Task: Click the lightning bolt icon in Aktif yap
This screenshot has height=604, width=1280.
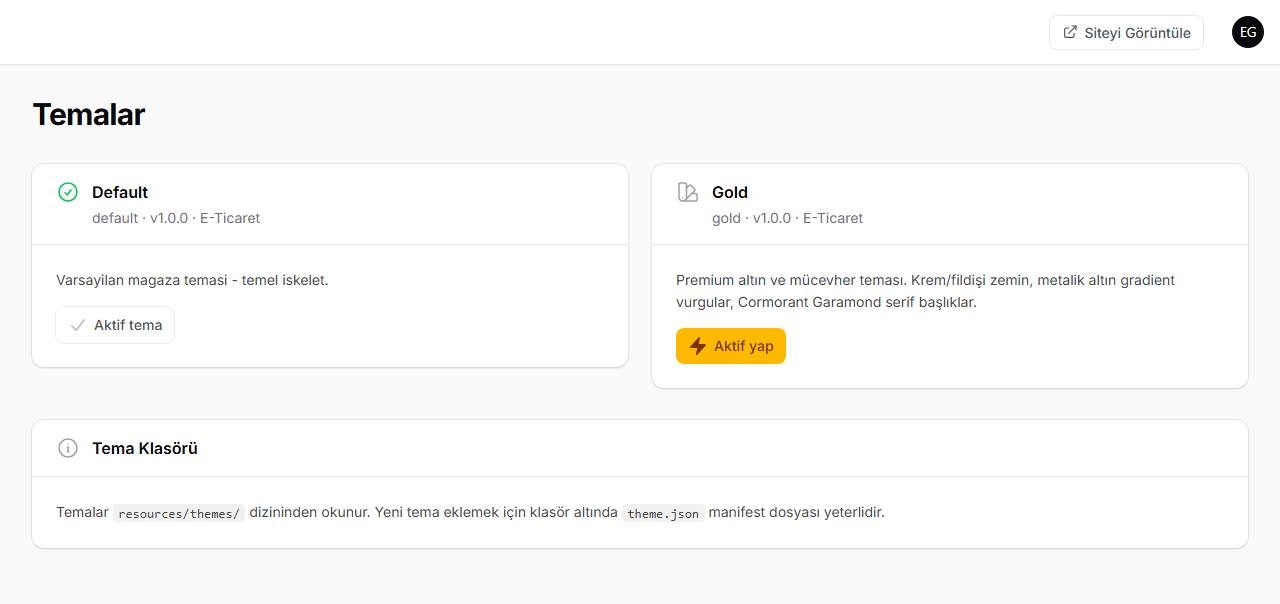Action: coord(698,346)
